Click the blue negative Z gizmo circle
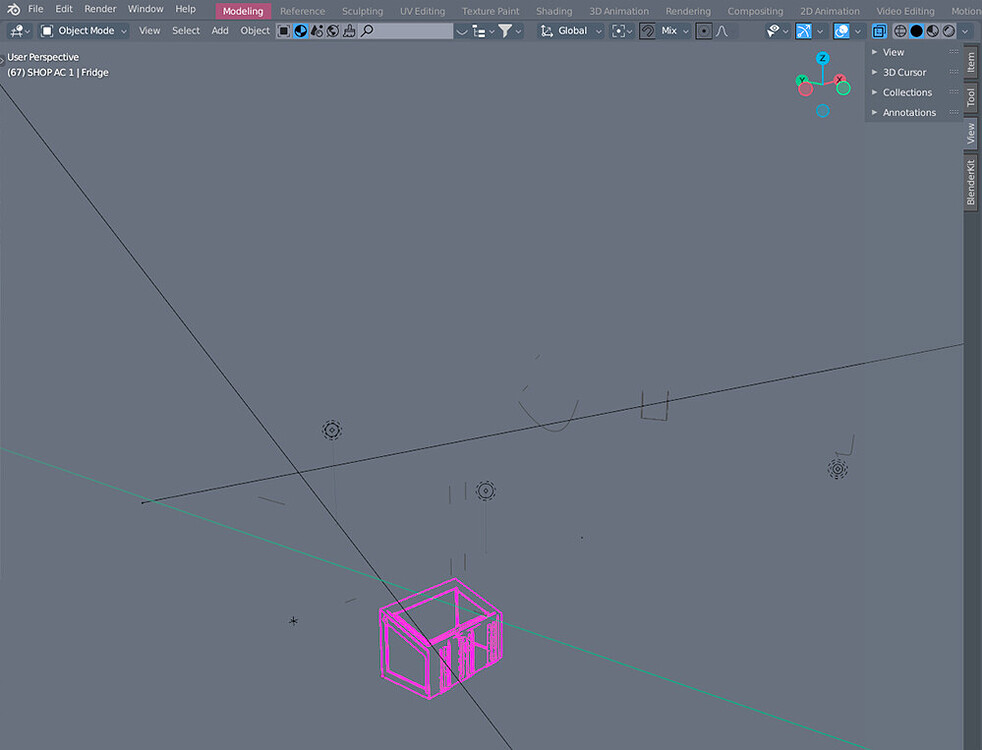This screenshot has width=982, height=750. point(822,111)
